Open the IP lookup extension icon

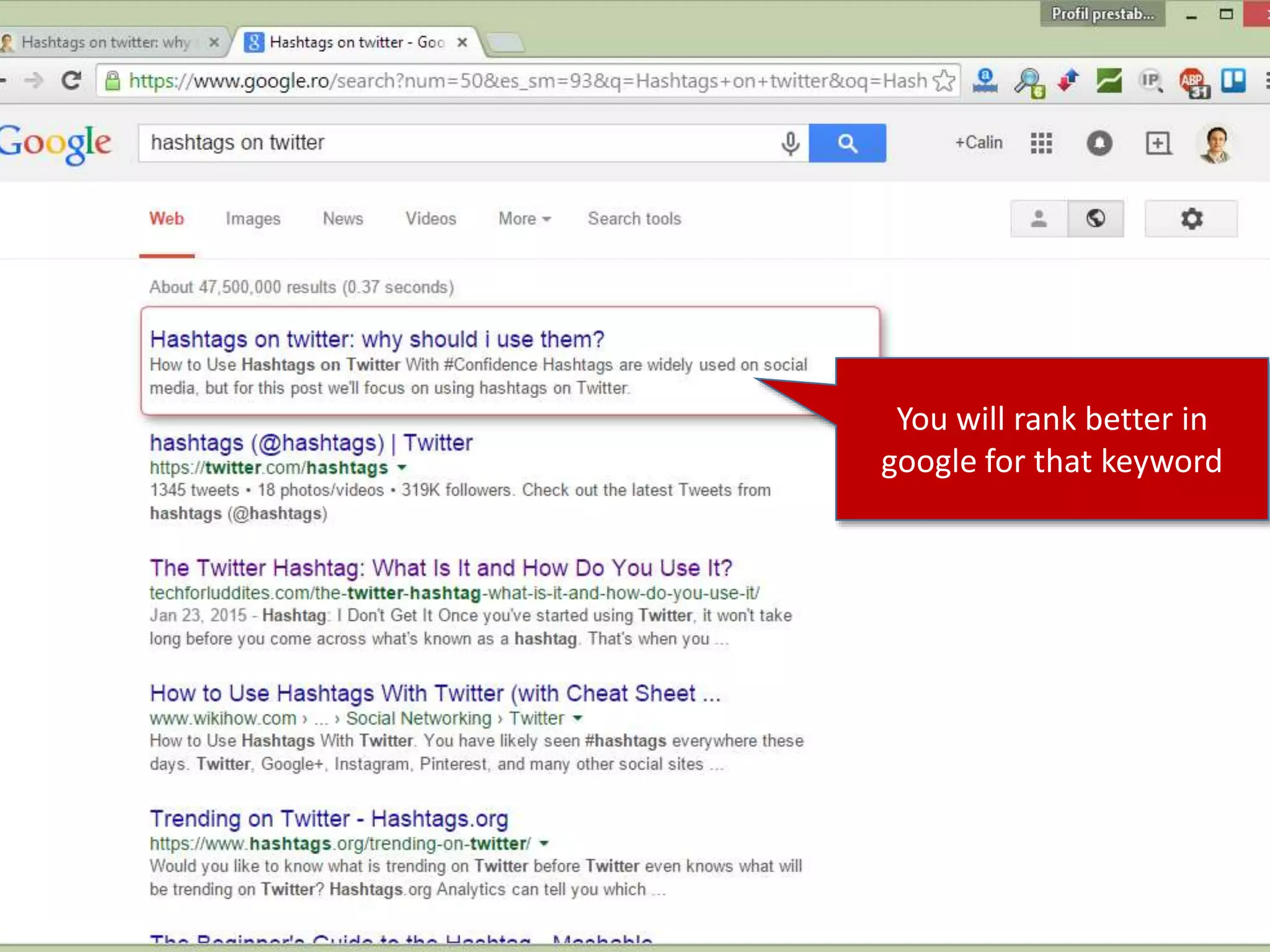pyautogui.click(x=1151, y=81)
